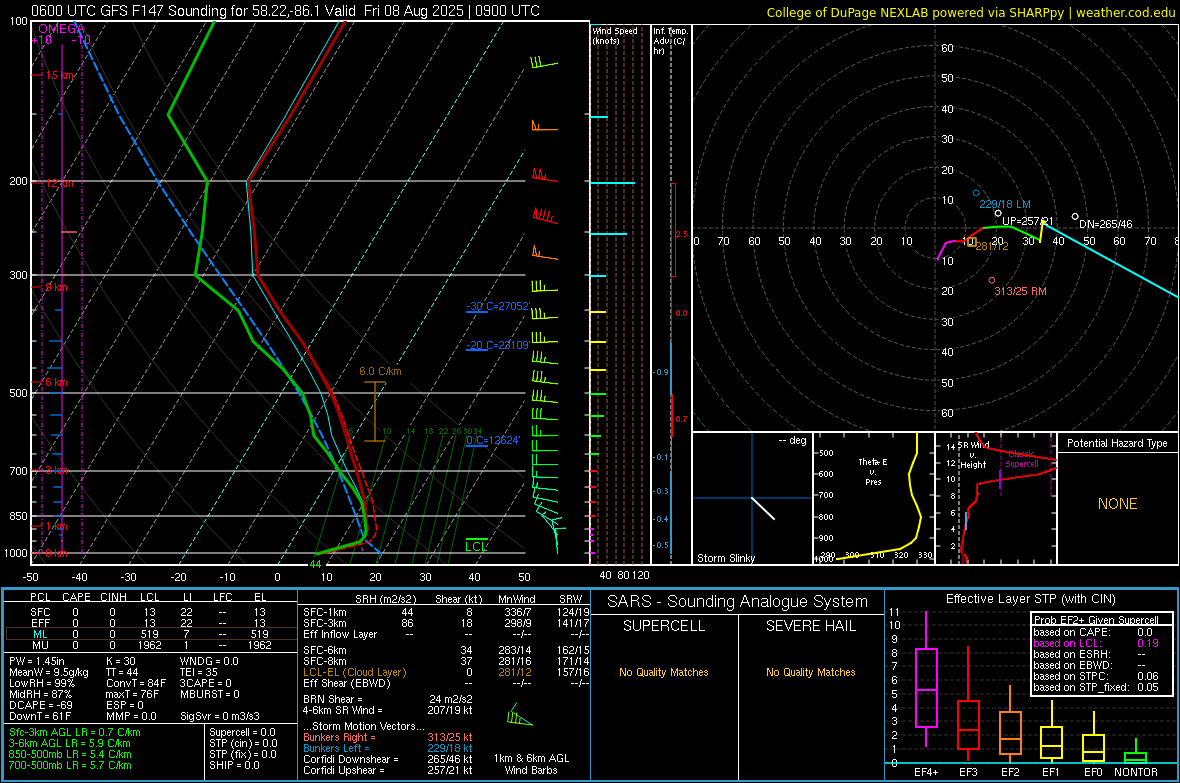
Task: Select the 313/25 RM hodograph label
Action: 1020,291
